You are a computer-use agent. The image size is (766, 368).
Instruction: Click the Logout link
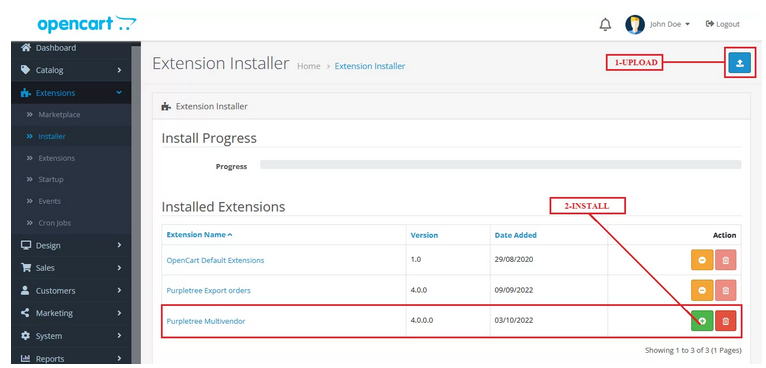(x=723, y=24)
